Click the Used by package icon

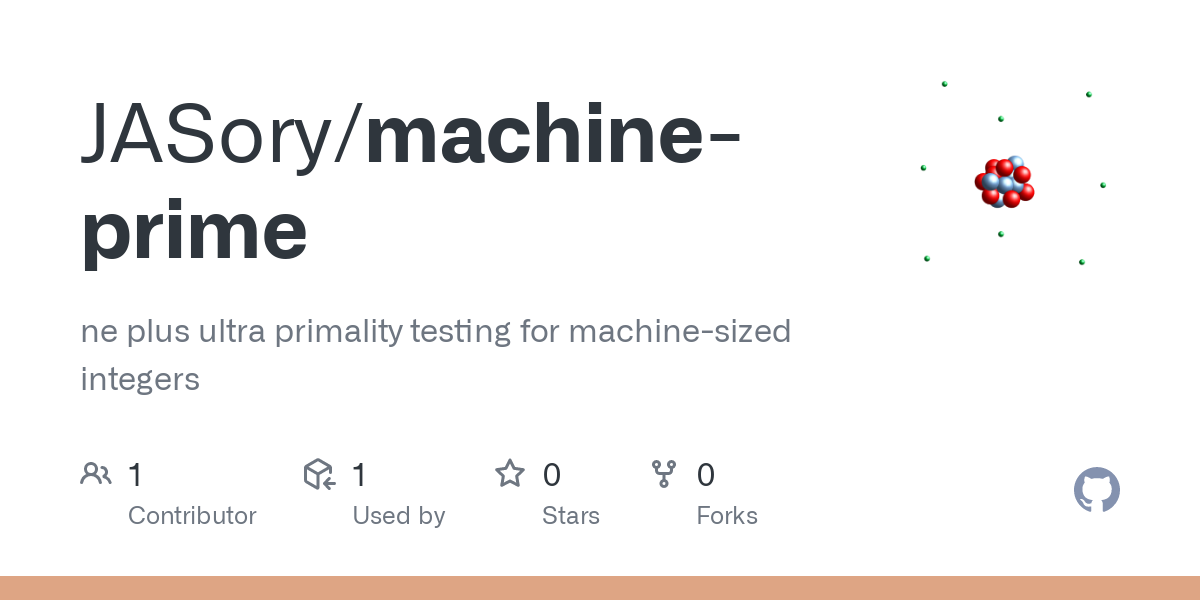tap(319, 473)
